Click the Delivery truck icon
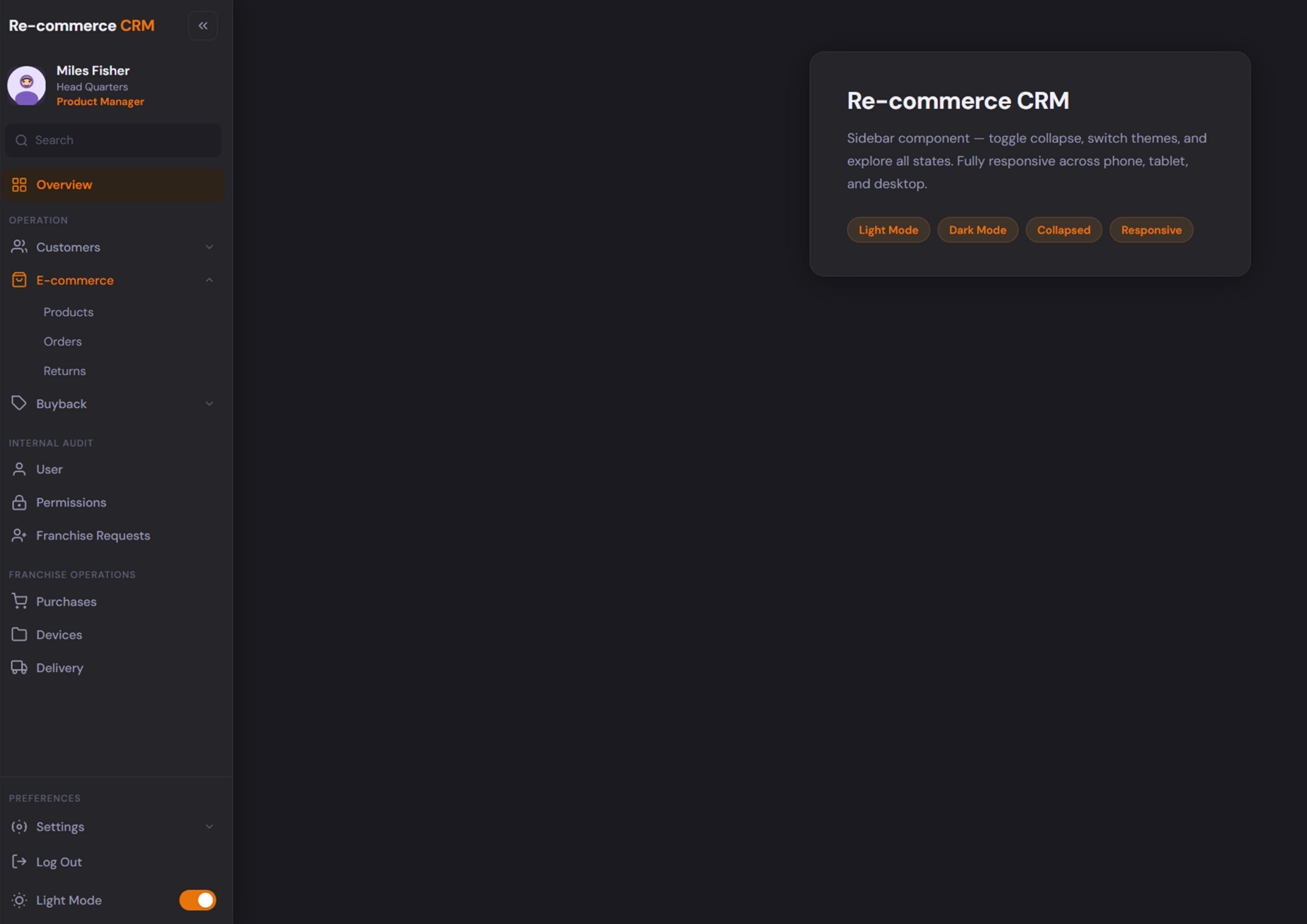Image resolution: width=1307 pixels, height=924 pixels. [x=20, y=667]
